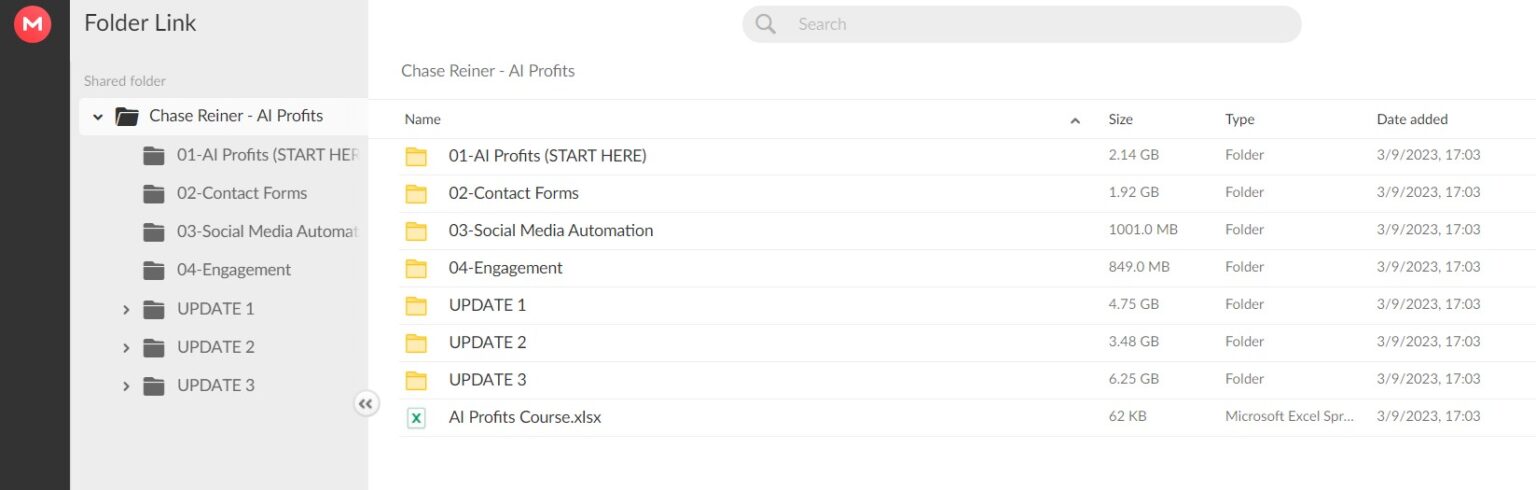Screen dimensions: 1536x490
Task: Click the sidebar folder icon for 02-Contact Forms
Action: coord(153,193)
